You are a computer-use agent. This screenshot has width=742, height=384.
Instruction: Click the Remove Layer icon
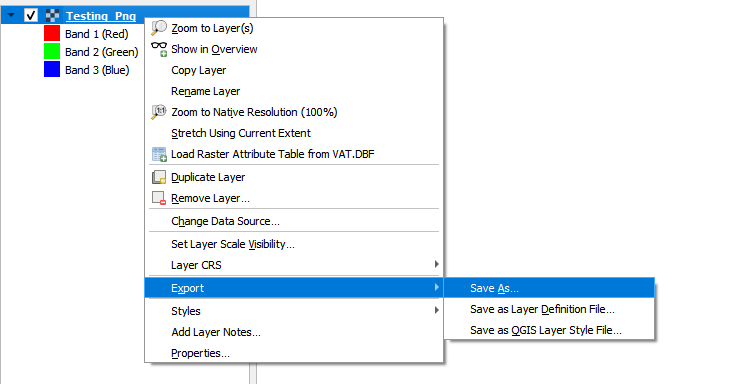coord(159,198)
